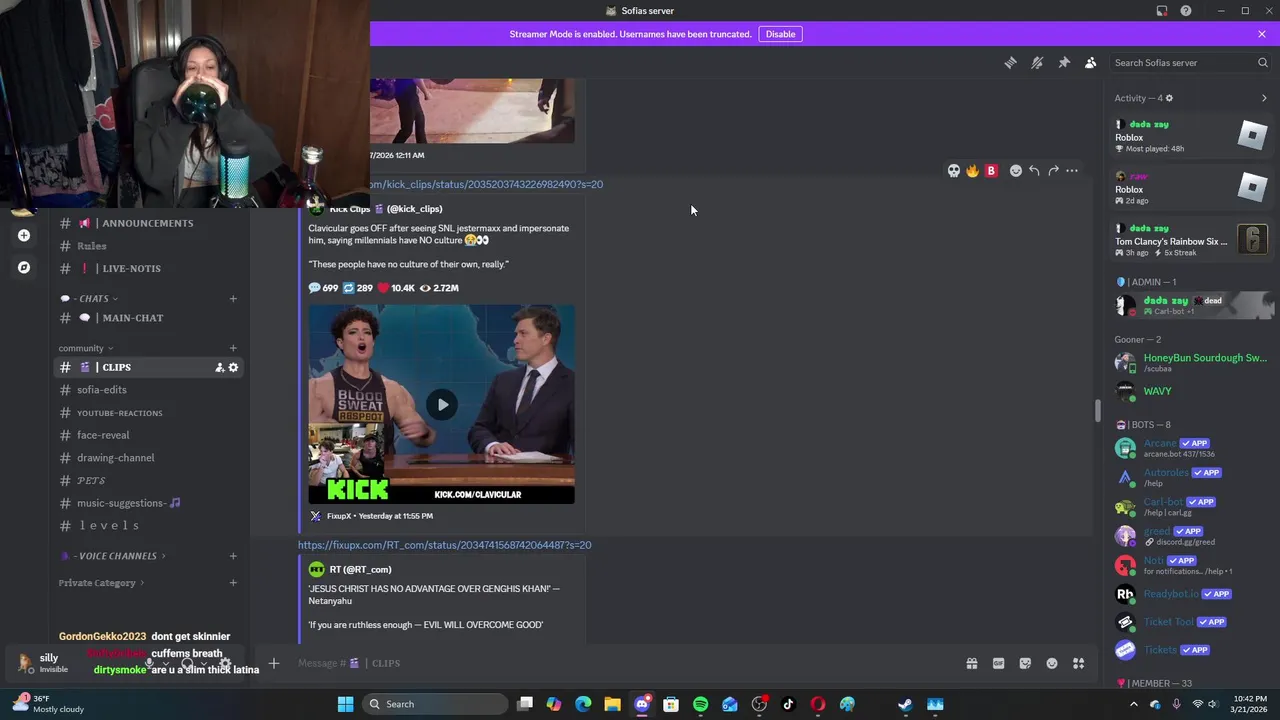
Task: React with the skull emoji
Action: tap(954, 171)
